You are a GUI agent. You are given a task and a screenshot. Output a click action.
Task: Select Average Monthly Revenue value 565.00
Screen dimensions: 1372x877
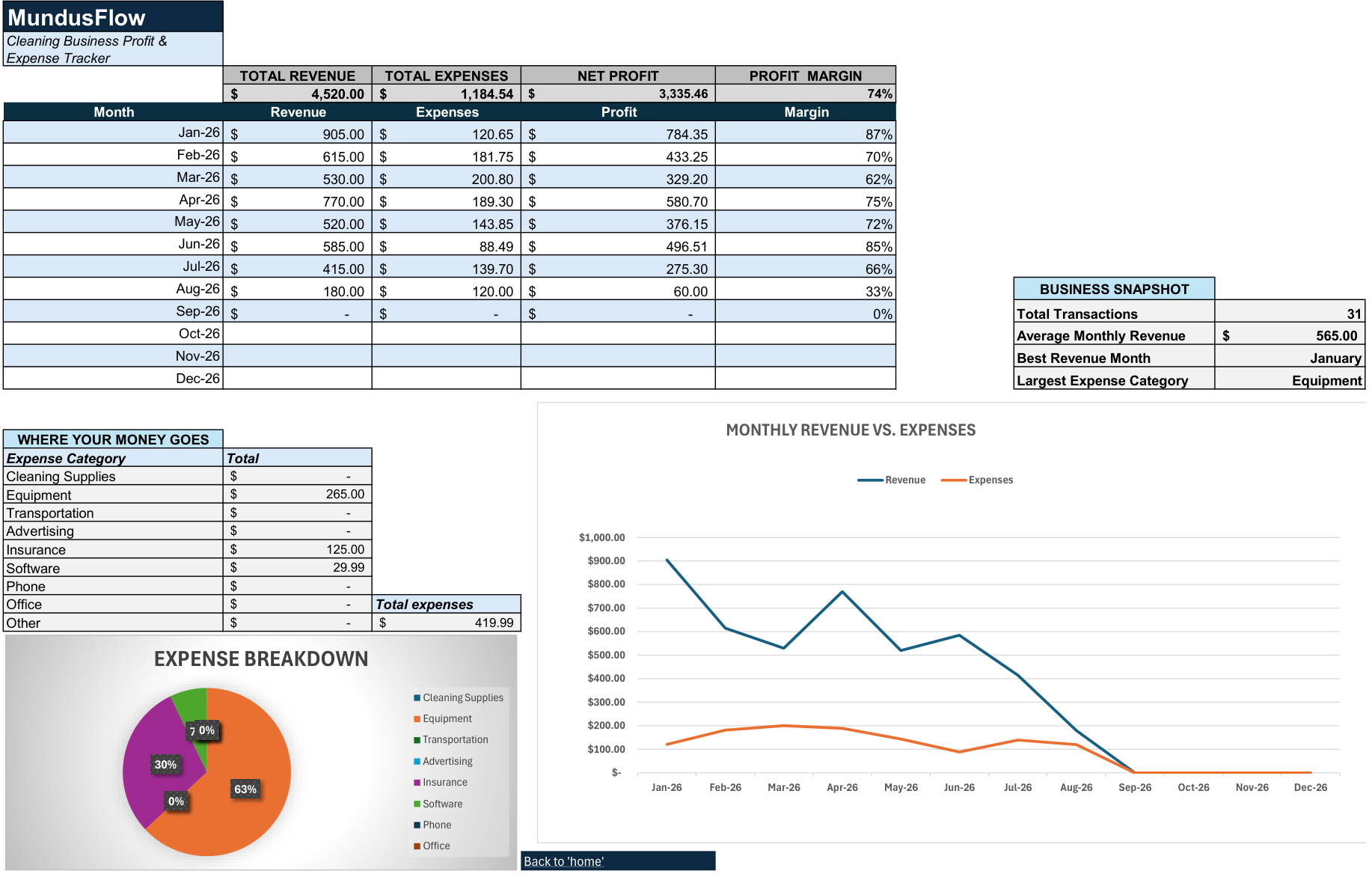click(x=1290, y=335)
